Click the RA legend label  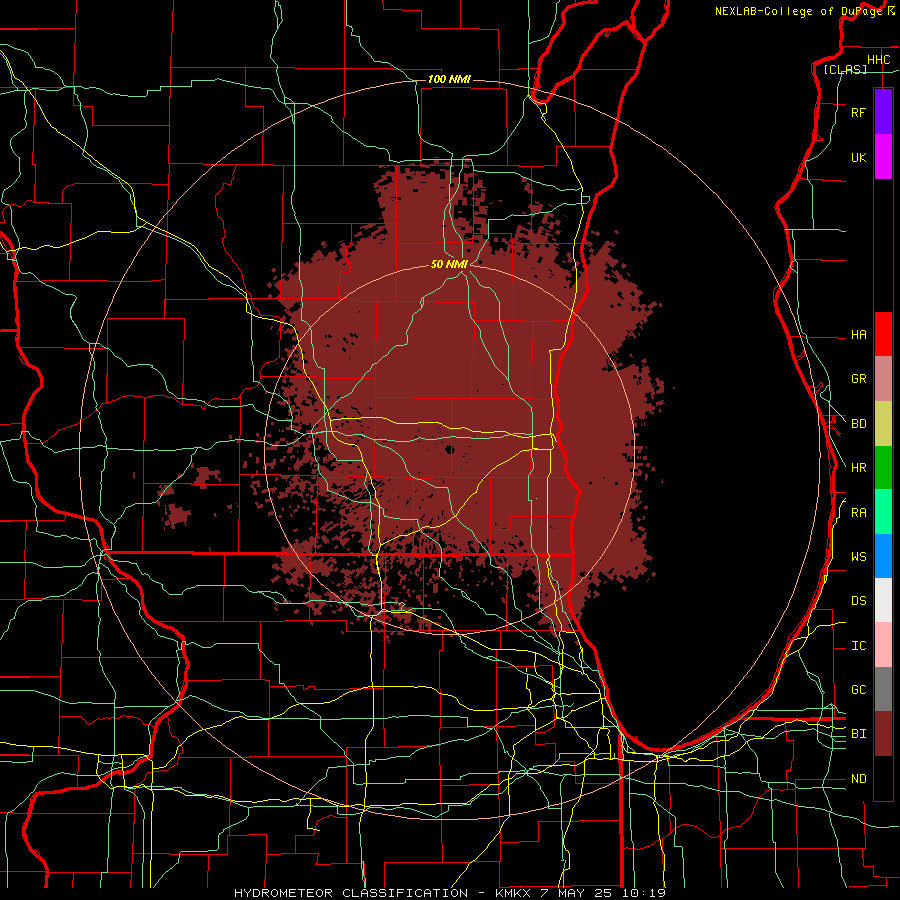tap(858, 513)
